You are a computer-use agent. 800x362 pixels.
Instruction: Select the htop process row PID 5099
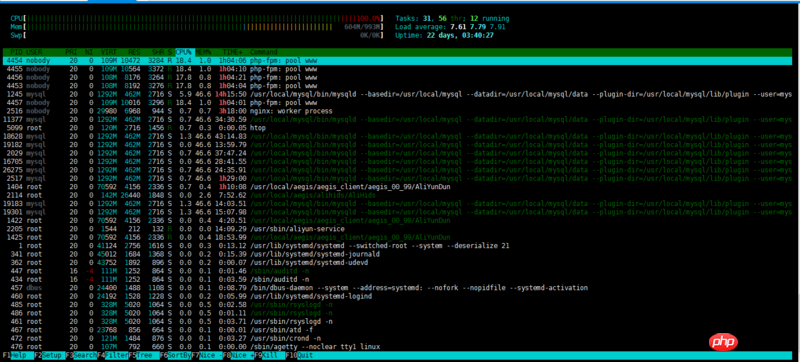pyautogui.click(x=398, y=128)
